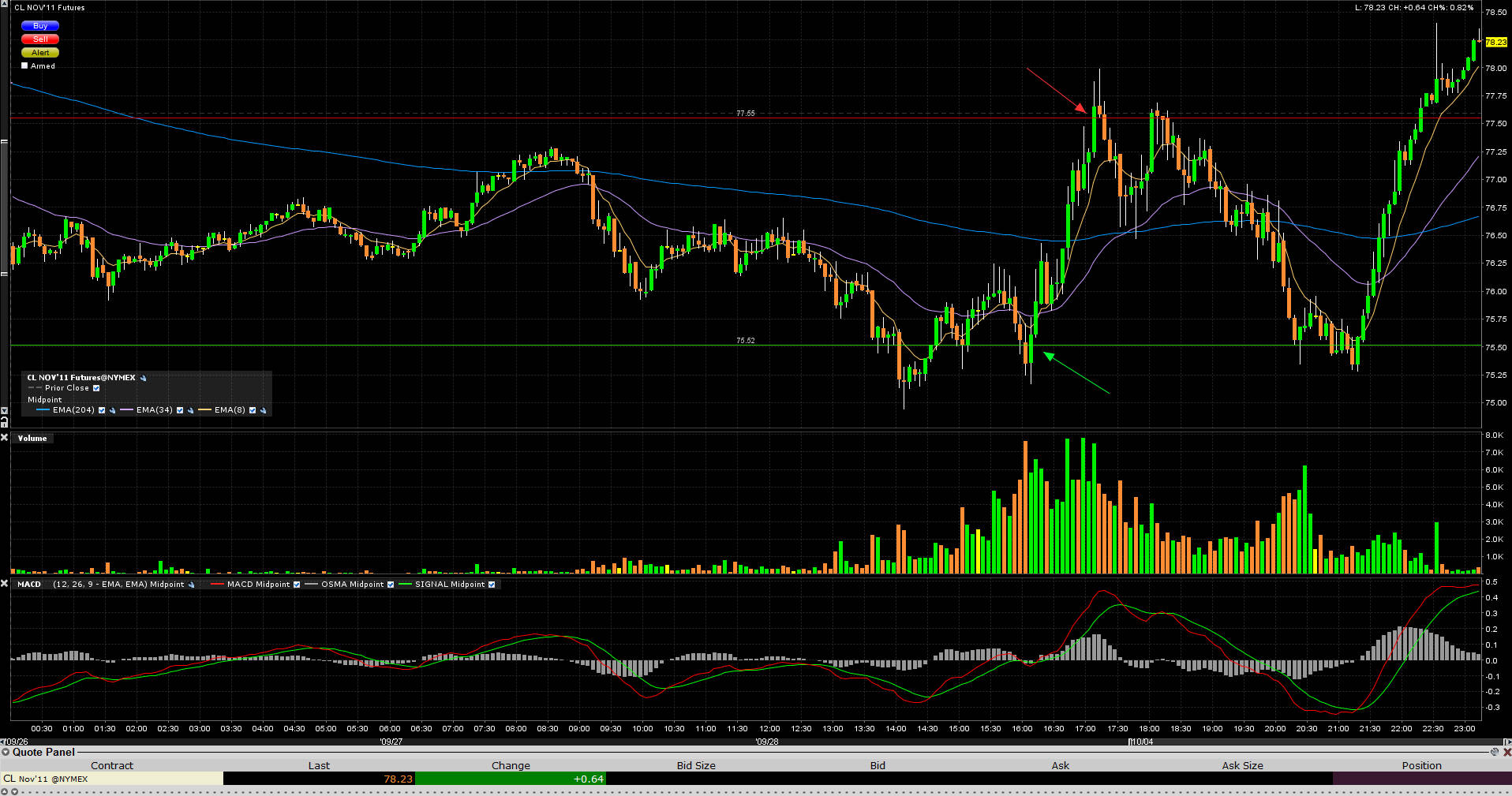Image resolution: width=1512 pixels, height=796 pixels.
Task: Click the Position column header
Action: click(1421, 765)
